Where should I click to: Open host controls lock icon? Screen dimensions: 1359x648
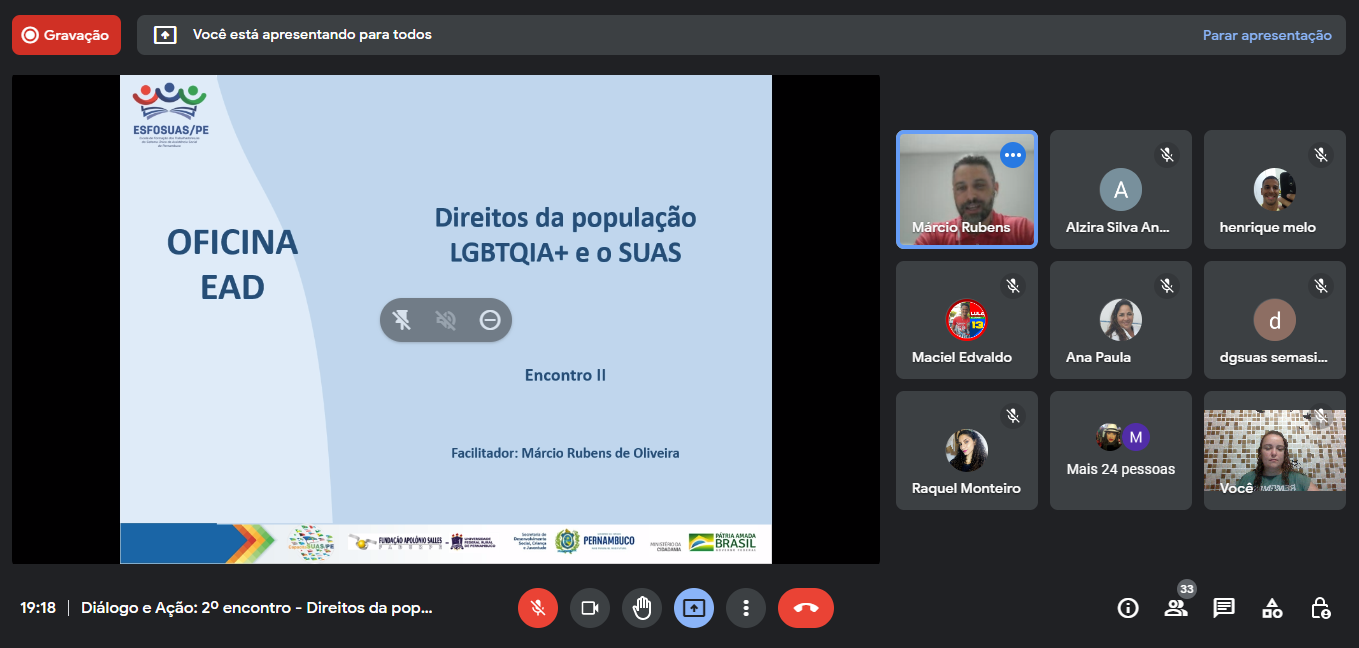coord(1320,608)
